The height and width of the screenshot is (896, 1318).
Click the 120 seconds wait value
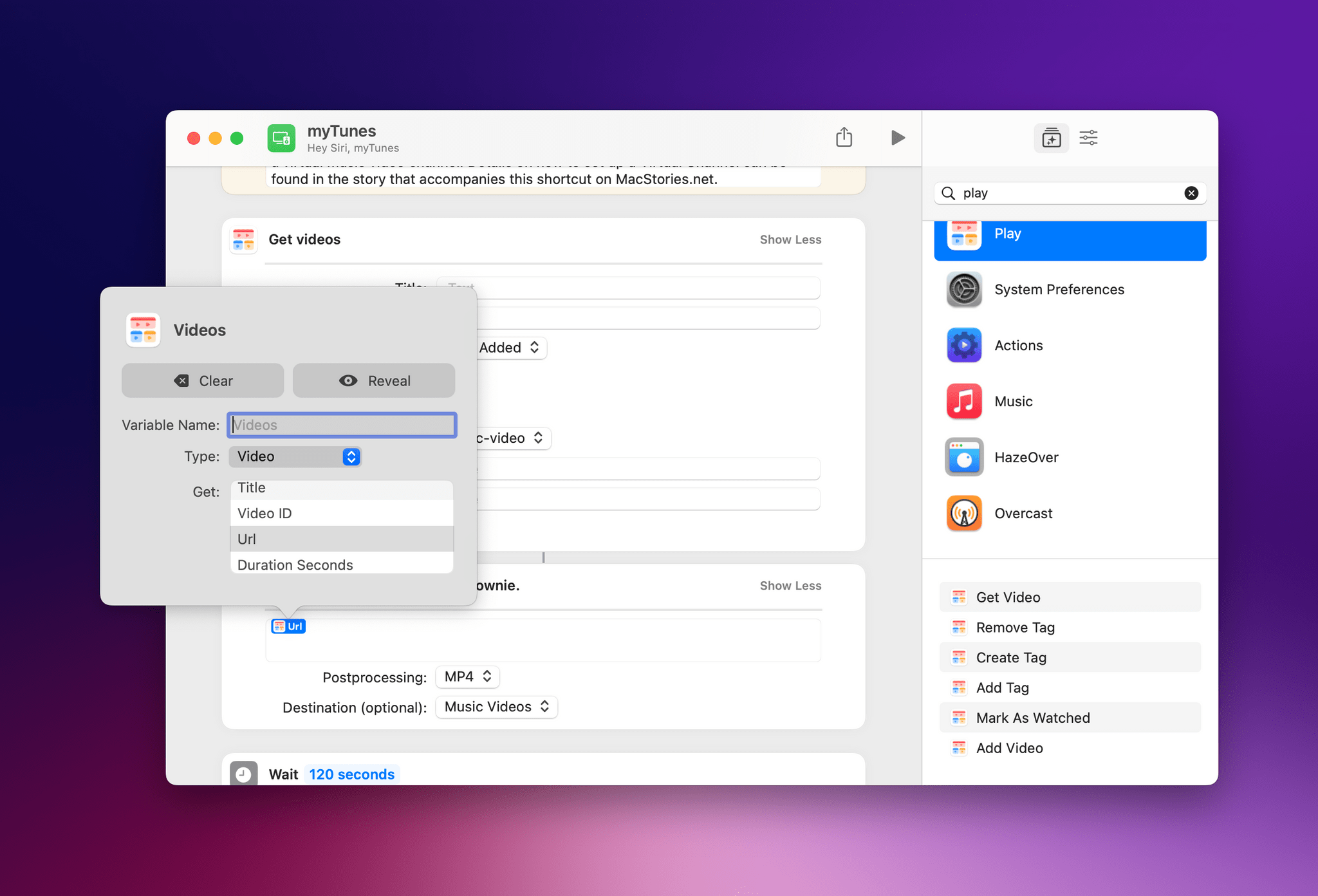[x=351, y=774]
